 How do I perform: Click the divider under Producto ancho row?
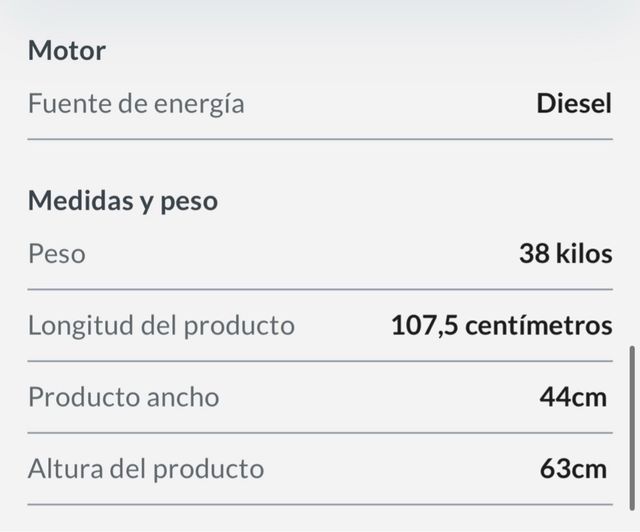(320, 433)
